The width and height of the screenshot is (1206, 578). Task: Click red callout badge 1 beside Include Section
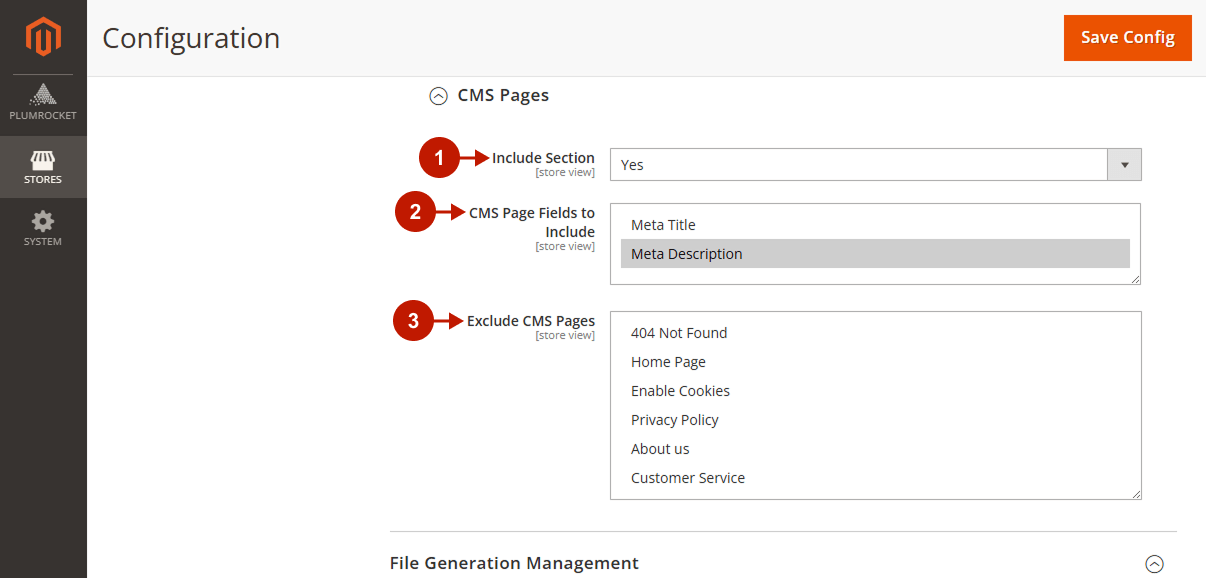click(x=440, y=157)
